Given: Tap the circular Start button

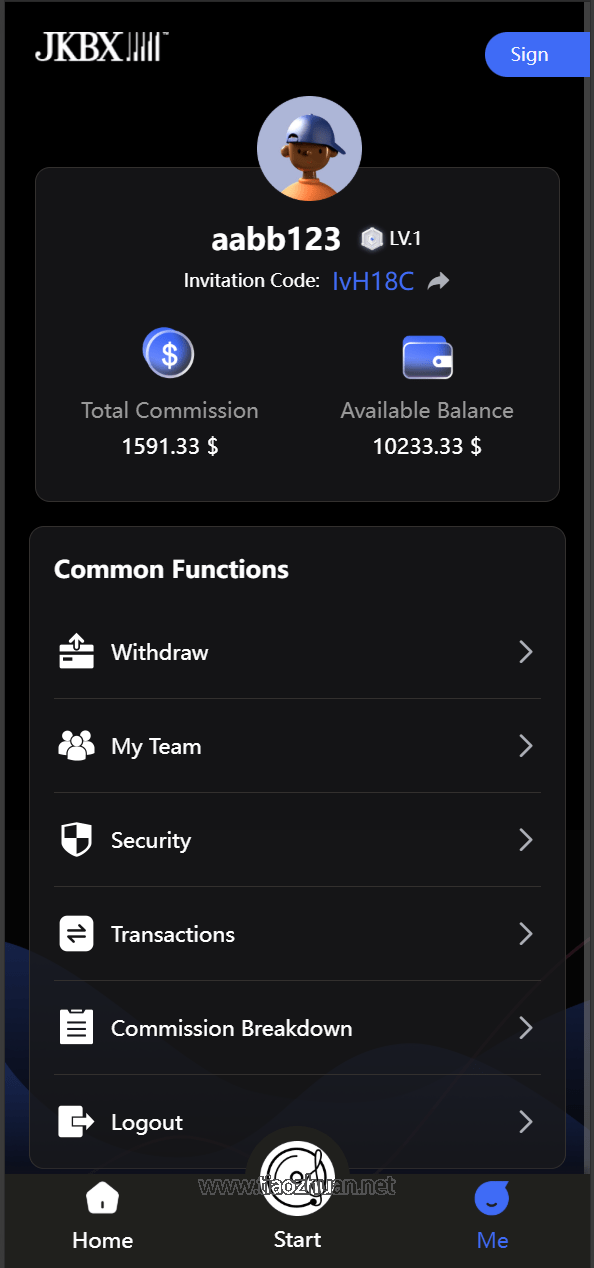Looking at the screenshot, I should (x=297, y=1179).
